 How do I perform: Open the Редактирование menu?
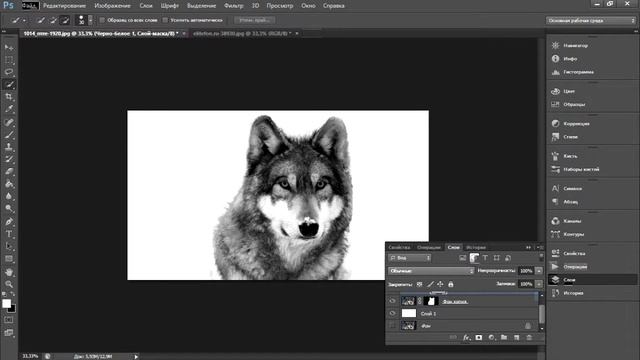coord(64,6)
